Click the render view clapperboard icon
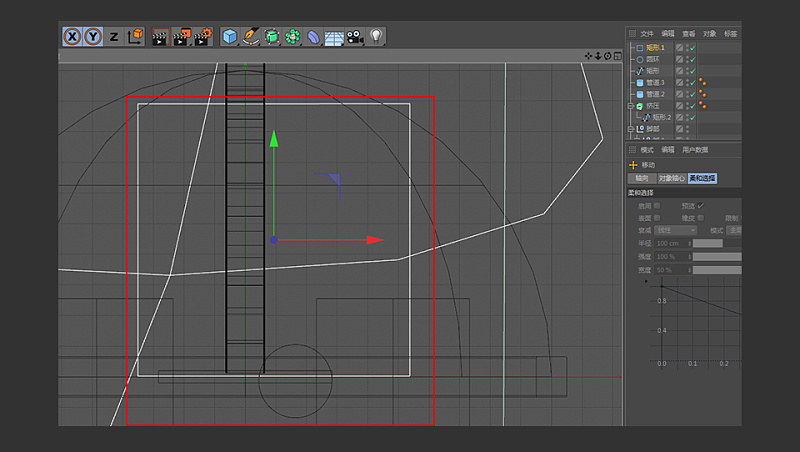Viewport: 800px width, 452px height. pyautogui.click(x=159, y=37)
